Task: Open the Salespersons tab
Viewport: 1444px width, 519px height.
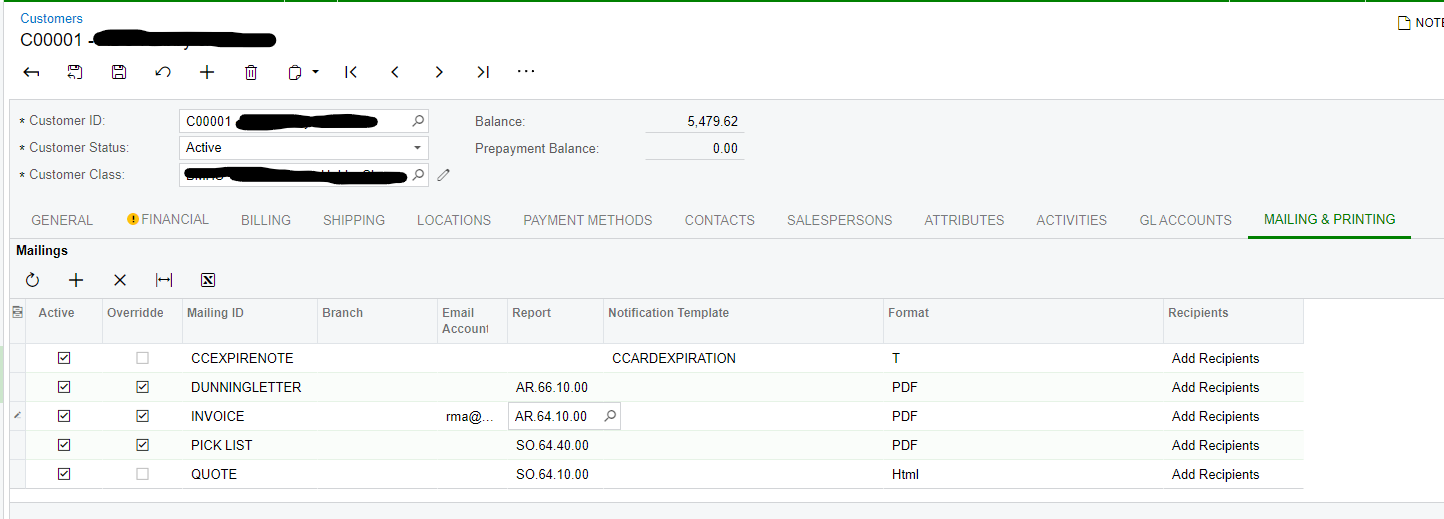Action: pos(840,220)
